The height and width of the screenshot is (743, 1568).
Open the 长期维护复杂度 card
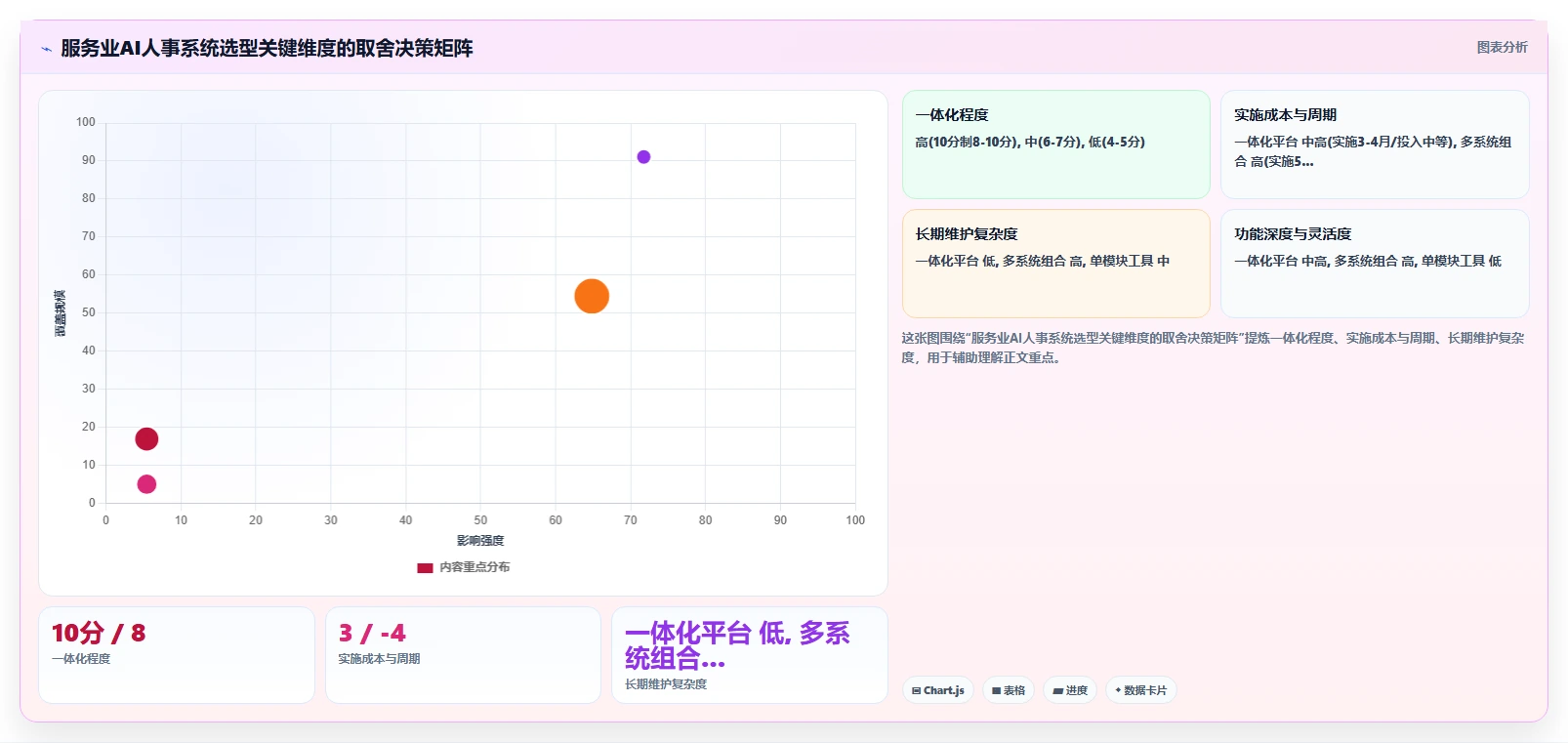[1055, 264]
